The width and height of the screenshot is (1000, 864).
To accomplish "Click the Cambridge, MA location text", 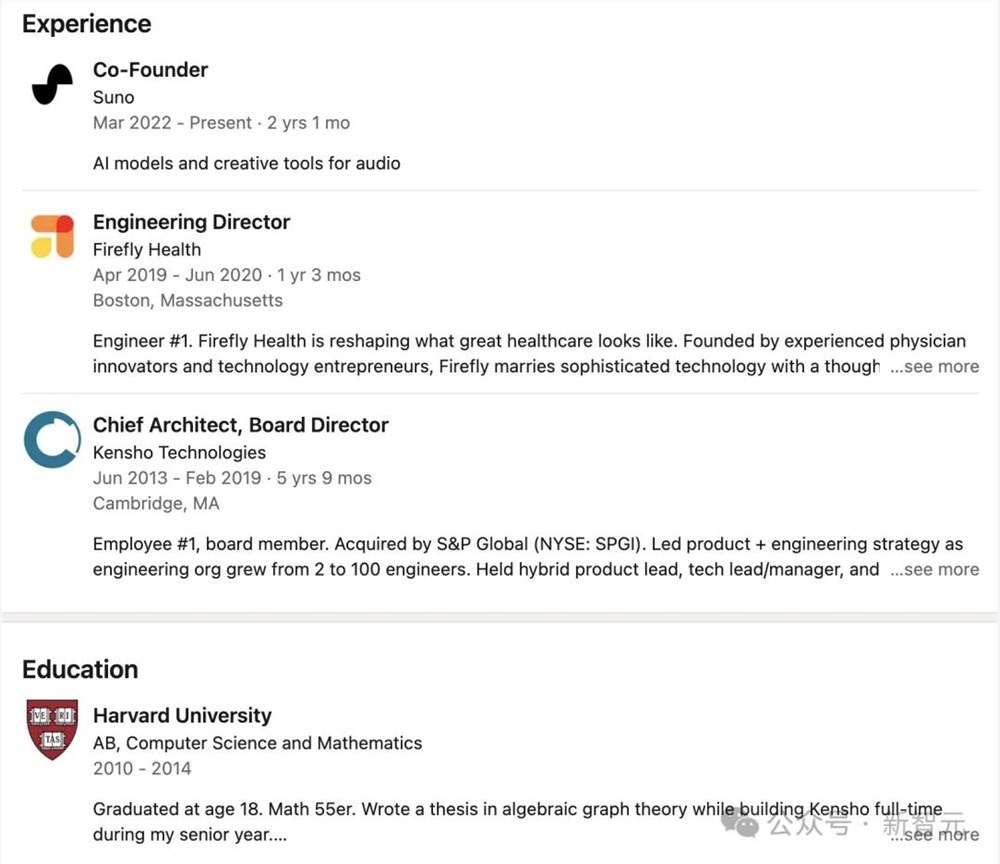I will click(155, 503).
